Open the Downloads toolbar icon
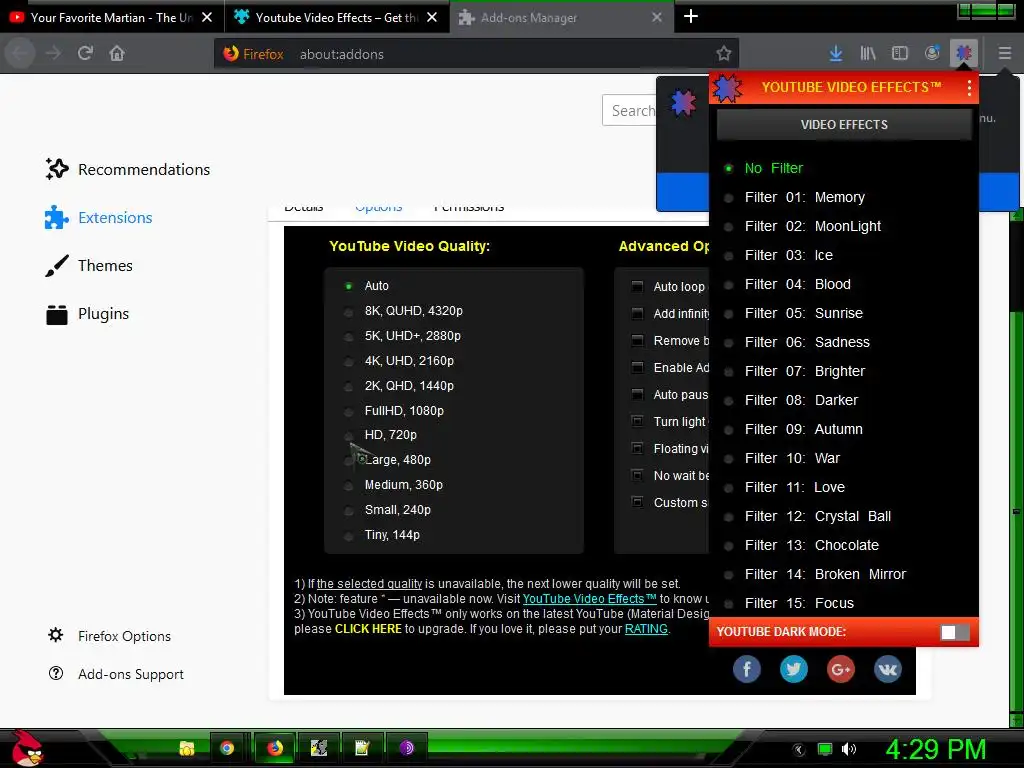The width and height of the screenshot is (1024, 768). 835,54
